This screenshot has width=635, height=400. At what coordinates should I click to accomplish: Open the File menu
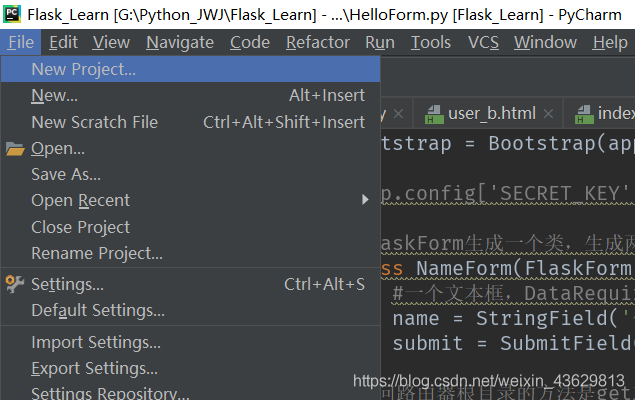(x=21, y=42)
